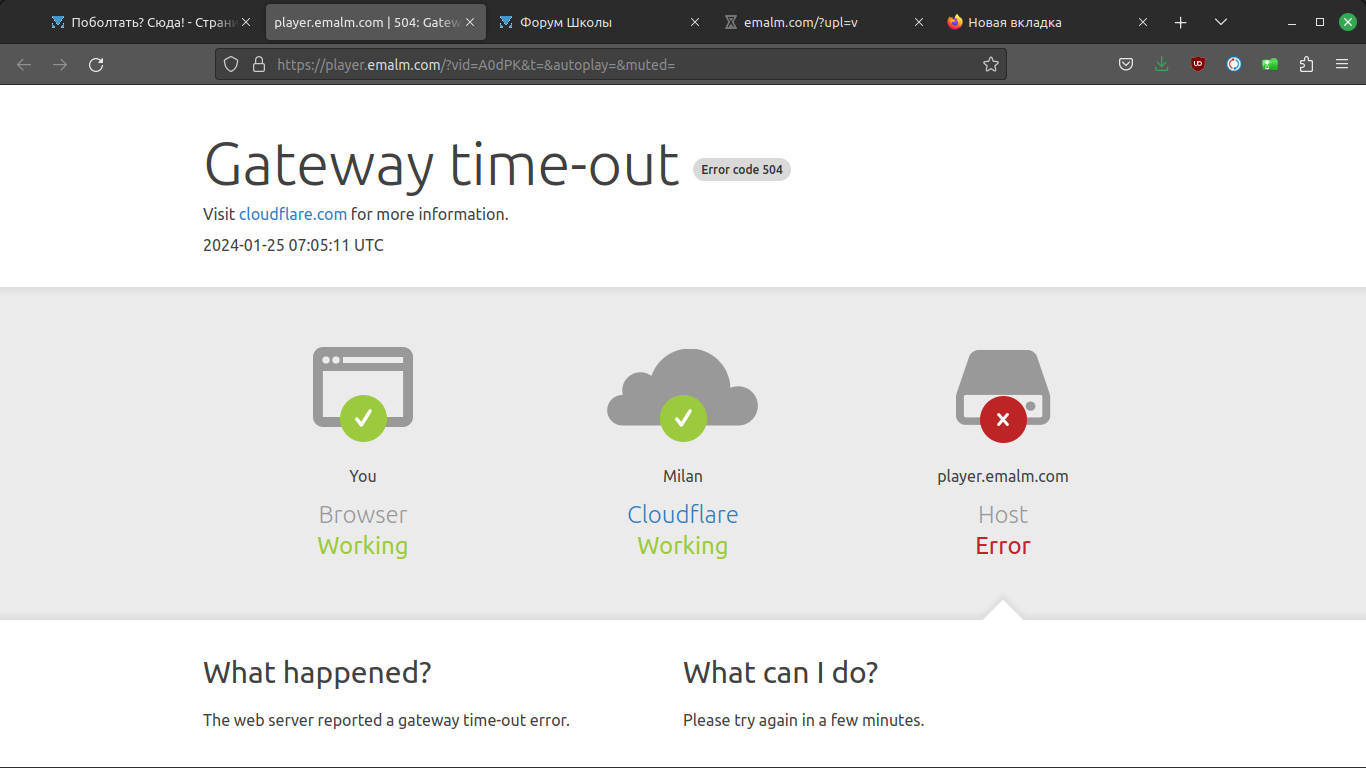Close the Firefox window
The image size is (1366, 768).
[x=1348, y=22]
